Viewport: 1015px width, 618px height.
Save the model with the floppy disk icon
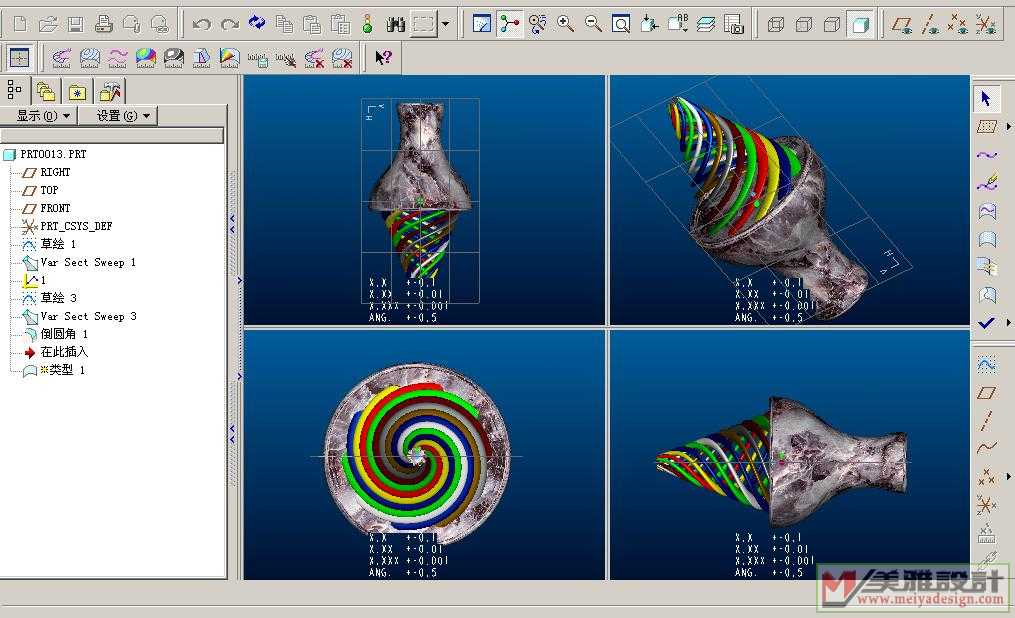[76, 25]
